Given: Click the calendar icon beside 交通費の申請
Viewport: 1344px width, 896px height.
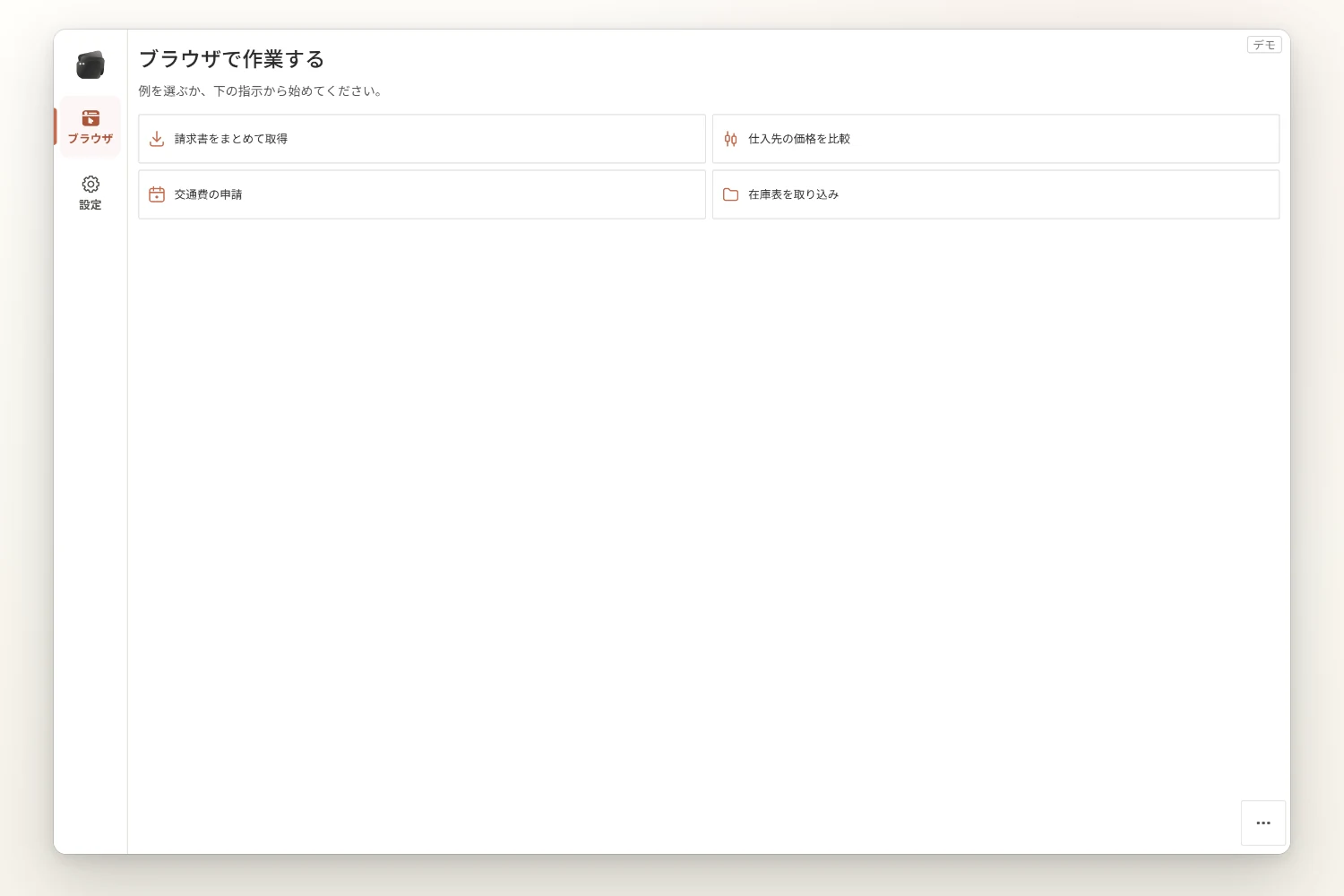Looking at the screenshot, I should click(157, 194).
